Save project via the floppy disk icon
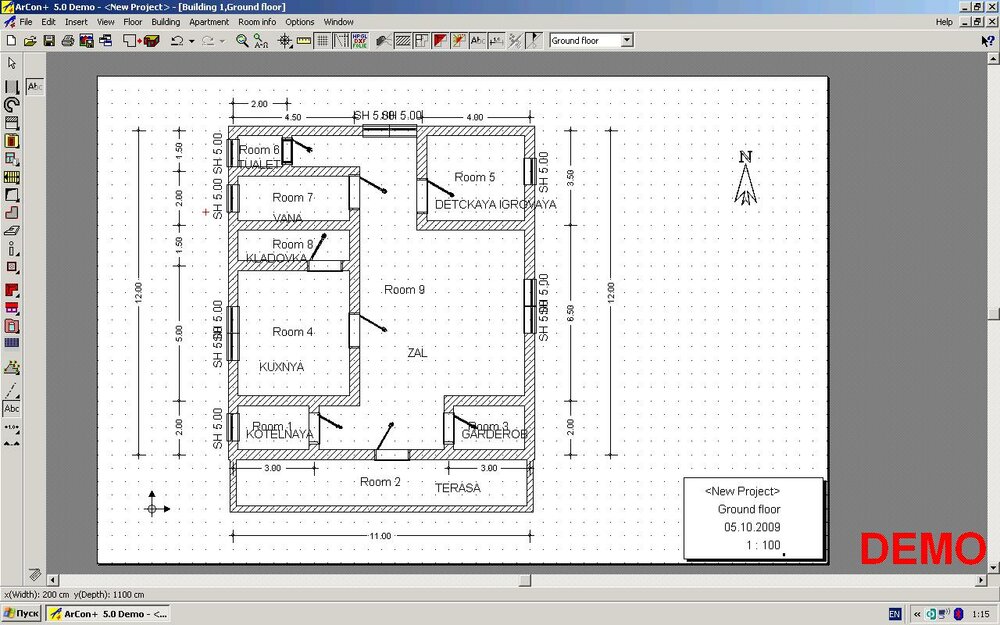The image size is (1000, 625). click(48, 41)
